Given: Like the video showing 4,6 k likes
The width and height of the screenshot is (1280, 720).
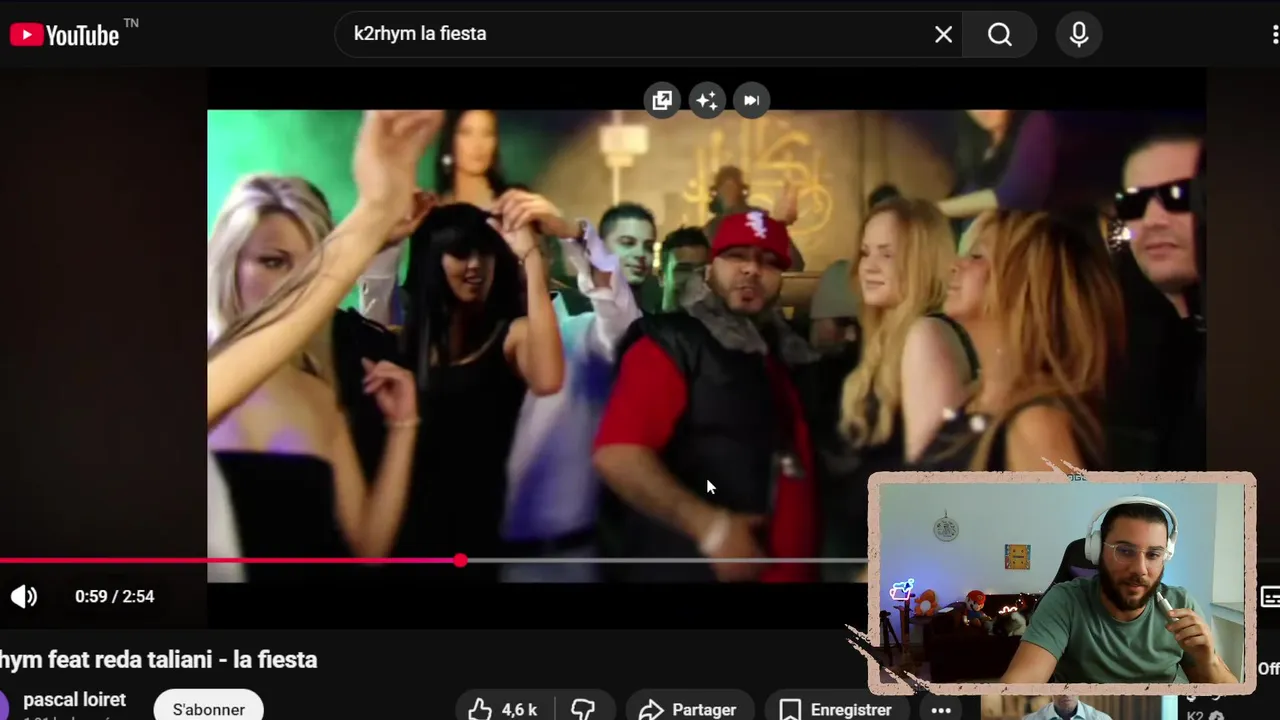Looking at the screenshot, I should (x=505, y=709).
